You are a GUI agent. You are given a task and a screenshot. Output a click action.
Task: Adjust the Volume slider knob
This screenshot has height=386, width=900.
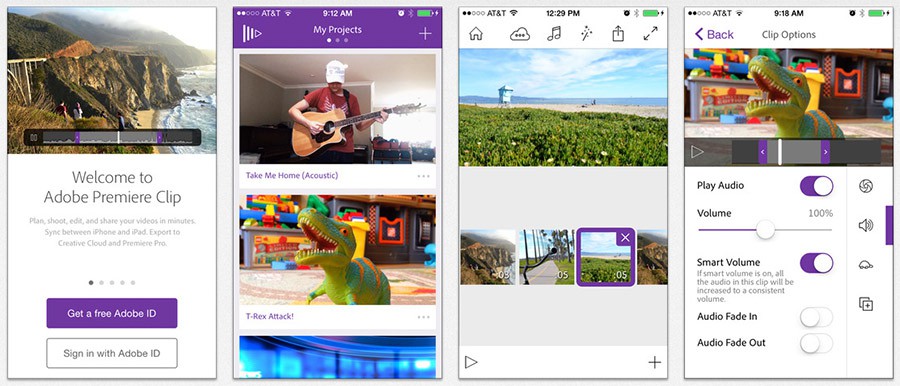click(765, 230)
